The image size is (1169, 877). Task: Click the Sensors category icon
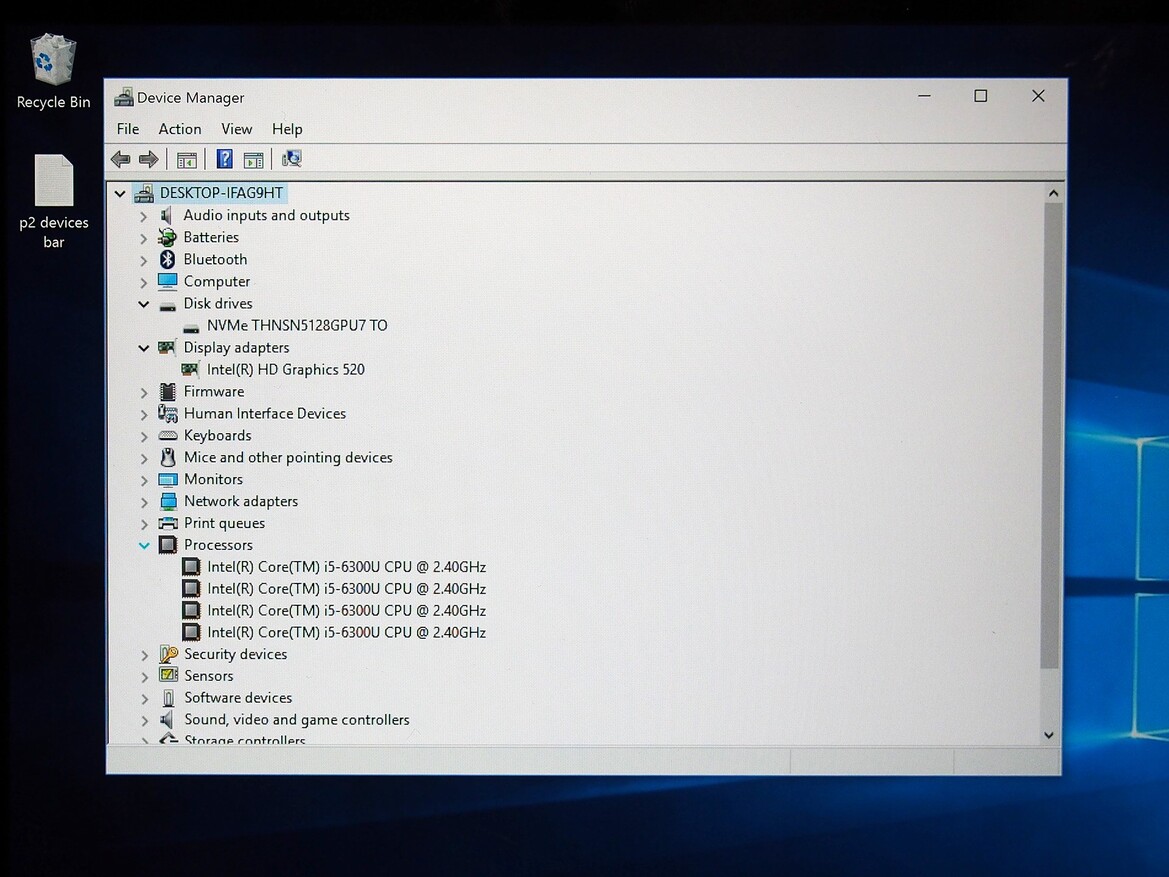[168, 676]
